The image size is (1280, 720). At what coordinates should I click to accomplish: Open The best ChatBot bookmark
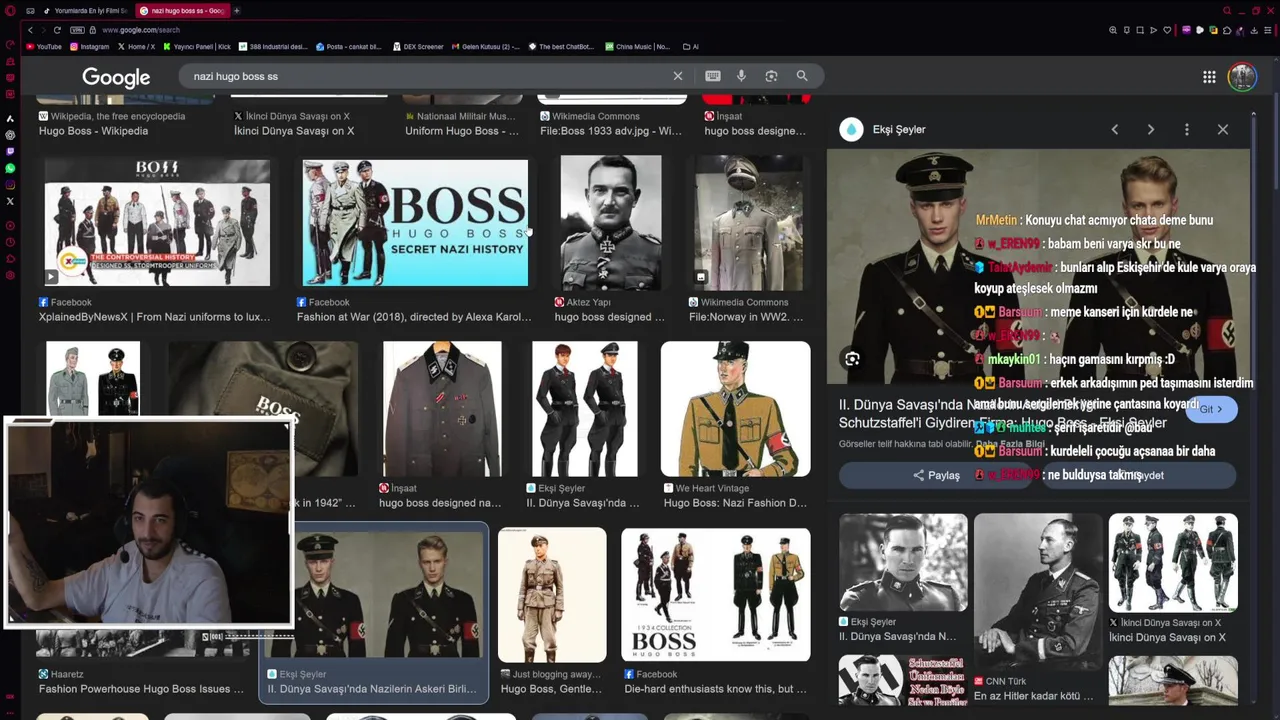point(561,47)
